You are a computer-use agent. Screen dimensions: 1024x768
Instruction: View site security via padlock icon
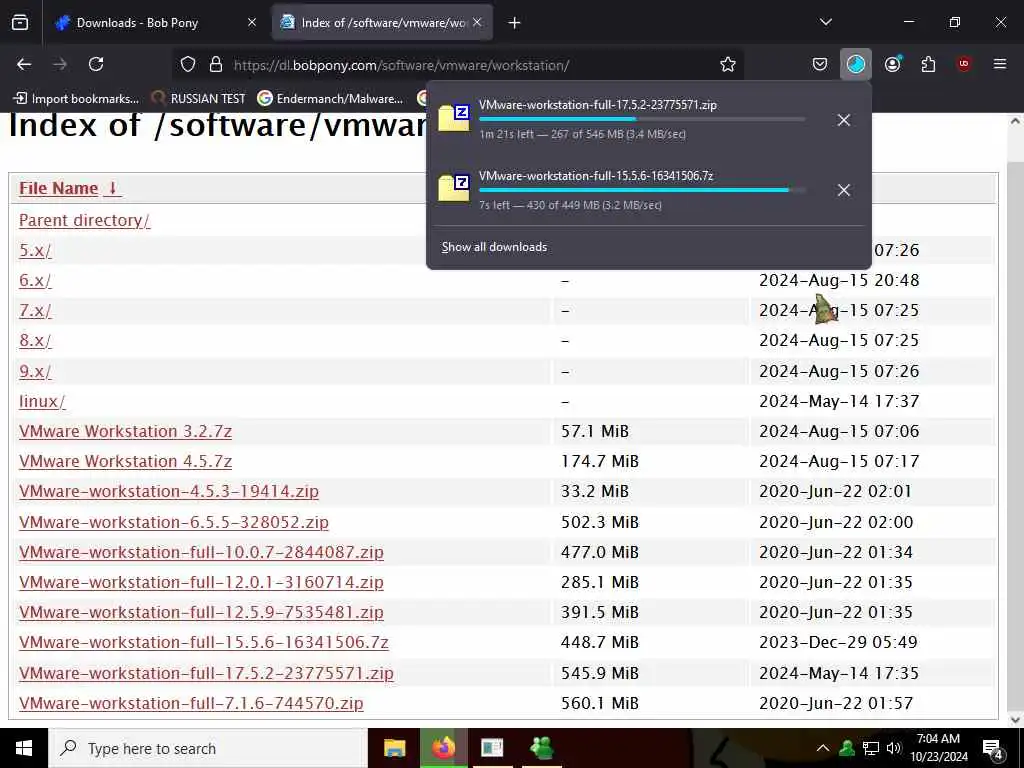(x=216, y=65)
